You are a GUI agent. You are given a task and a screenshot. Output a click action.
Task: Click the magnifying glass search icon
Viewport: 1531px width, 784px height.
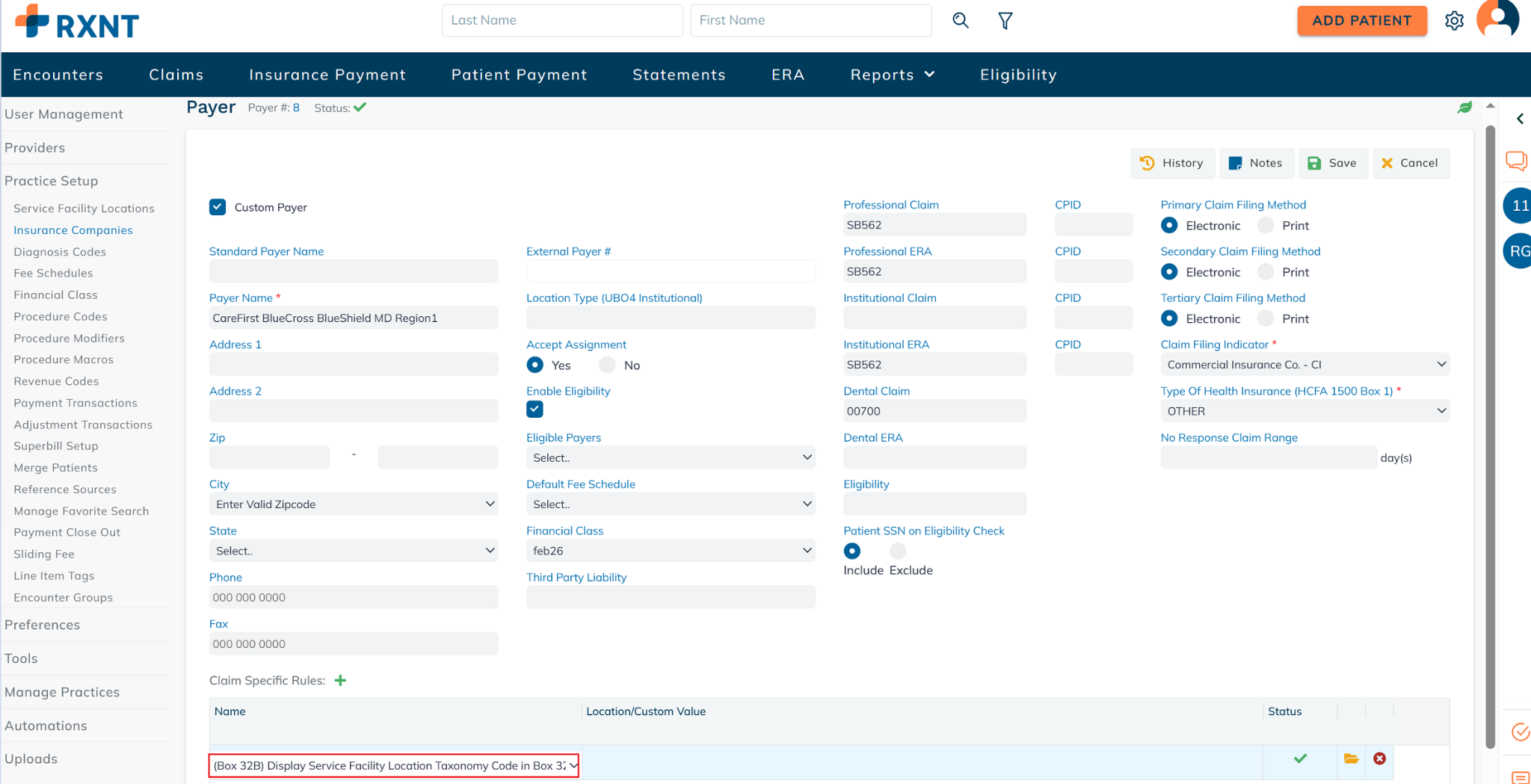coord(961,21)
